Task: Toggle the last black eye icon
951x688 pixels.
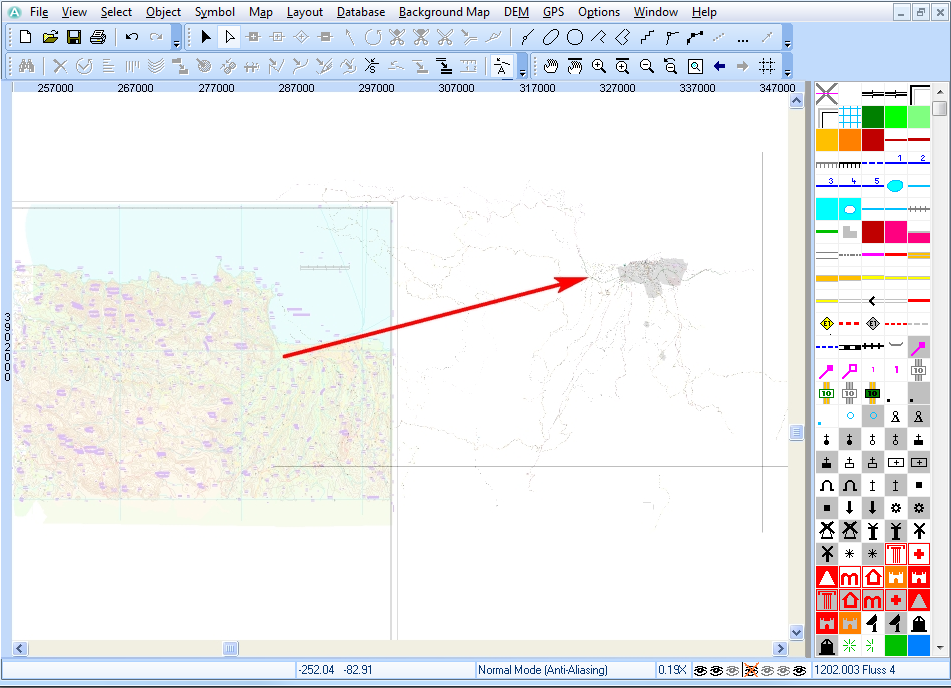Action: [800, 670]
